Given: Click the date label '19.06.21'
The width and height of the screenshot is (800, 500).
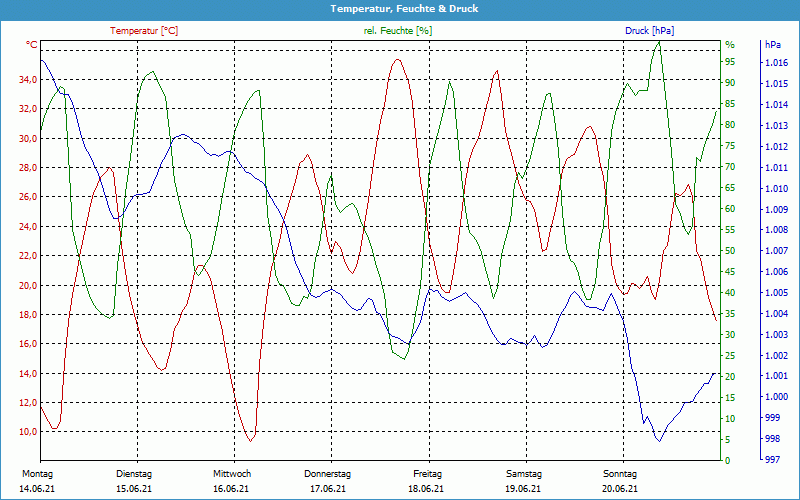Looking at the screenshot, I should 523,489.
